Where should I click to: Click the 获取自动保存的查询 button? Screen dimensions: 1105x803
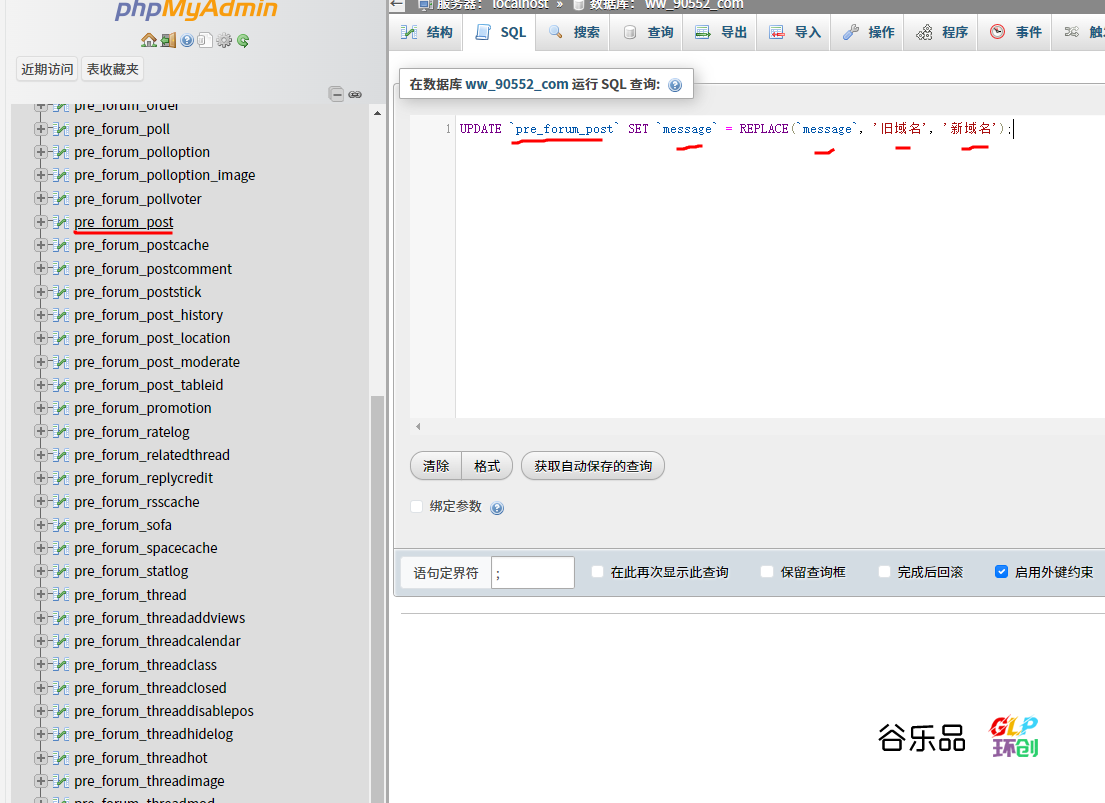coord(592,465)
